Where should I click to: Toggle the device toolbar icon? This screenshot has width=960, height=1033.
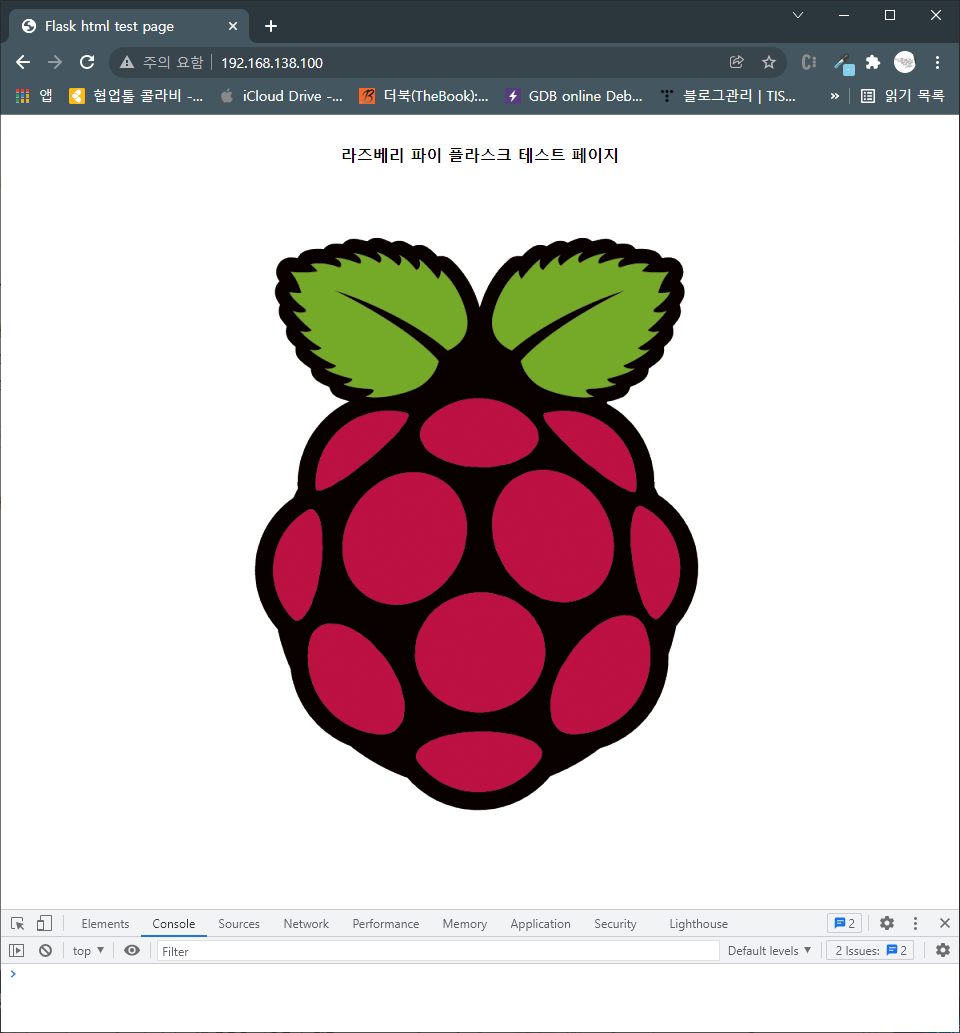coord(44,924)
